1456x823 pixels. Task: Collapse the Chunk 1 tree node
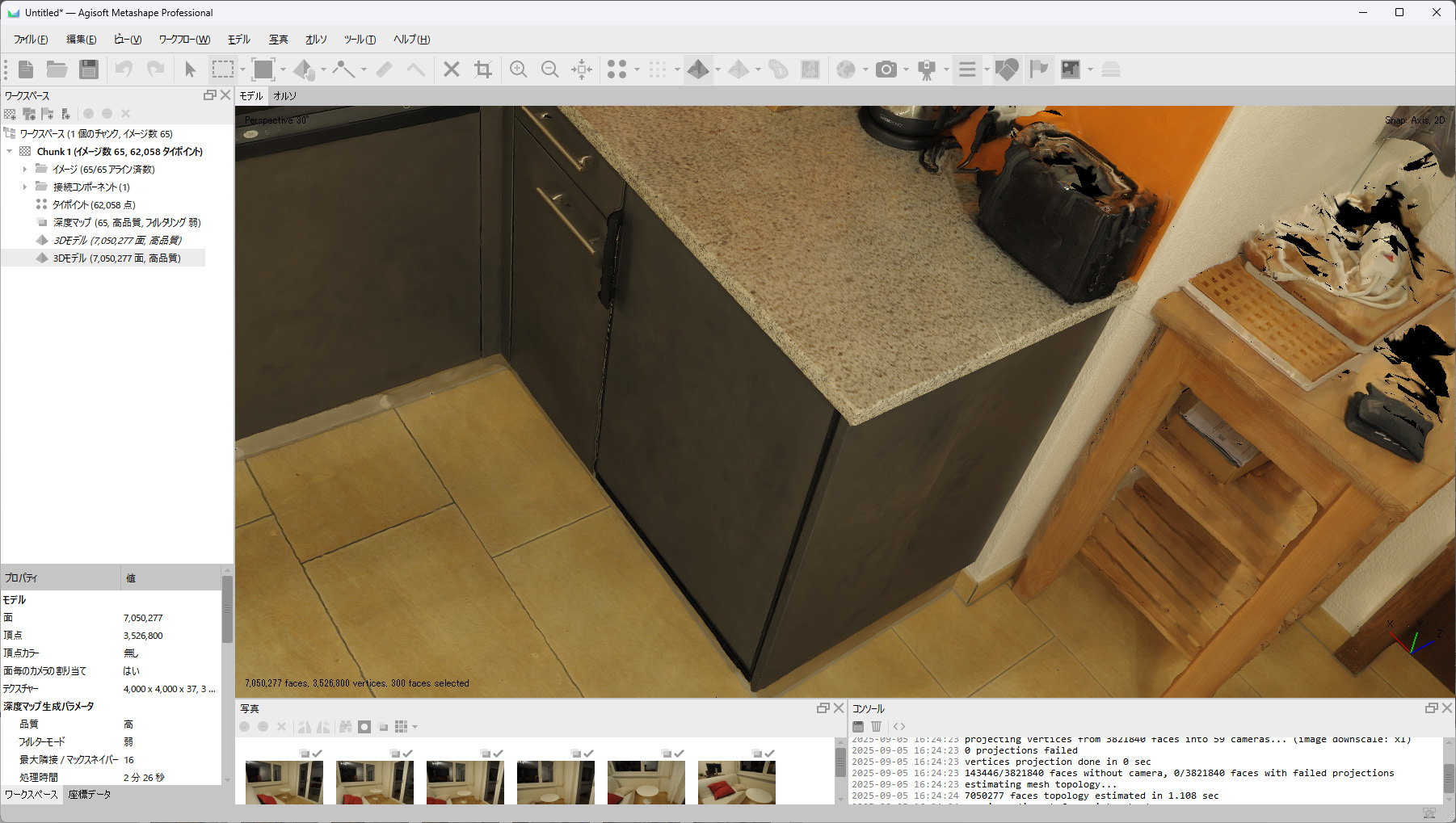click(10, 151)
